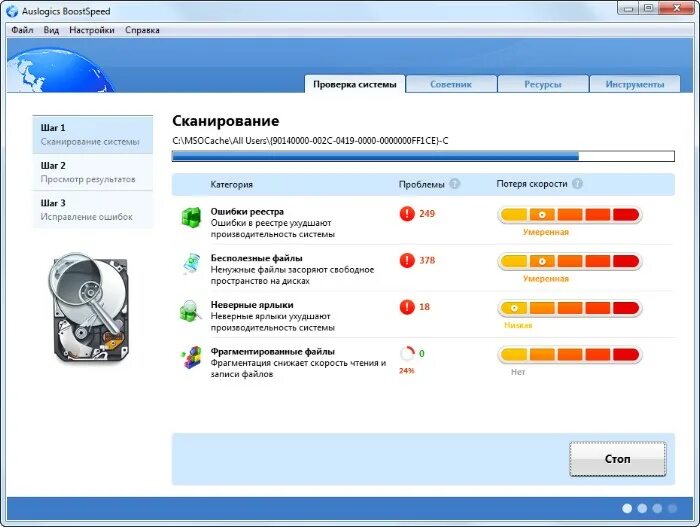Click the fragmented files colored blocks icon
Viewport: 700px width, 527px height.
point(192,357)
